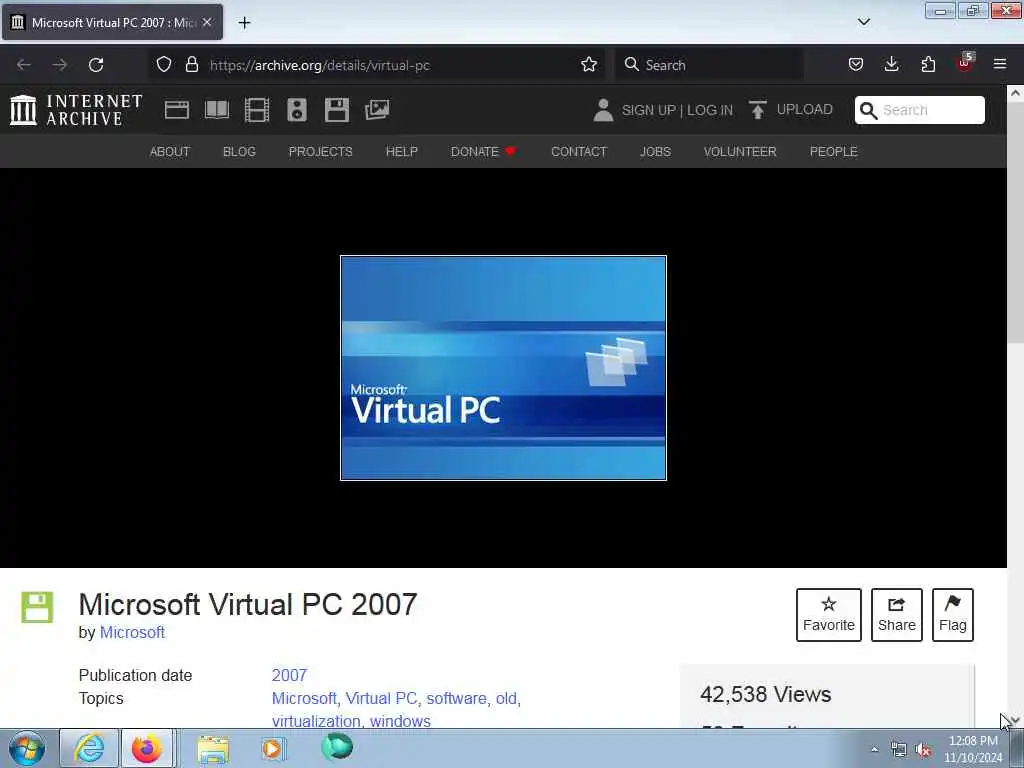Click the magnifier in the Archive search box

click(x=868, y=110)
